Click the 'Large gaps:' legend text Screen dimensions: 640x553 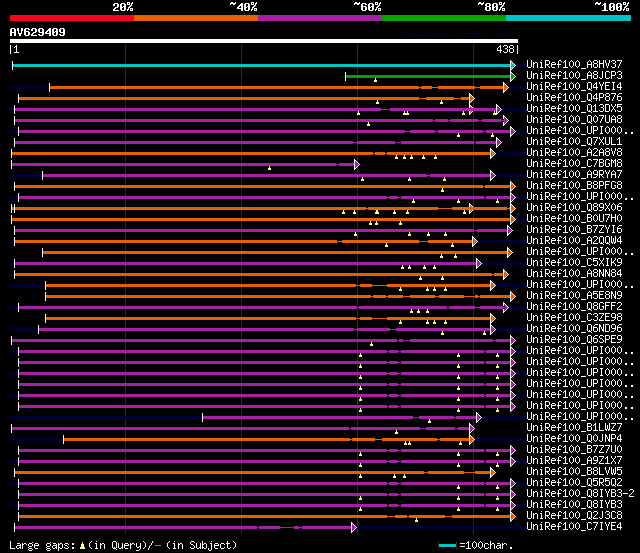pos(43,546)
